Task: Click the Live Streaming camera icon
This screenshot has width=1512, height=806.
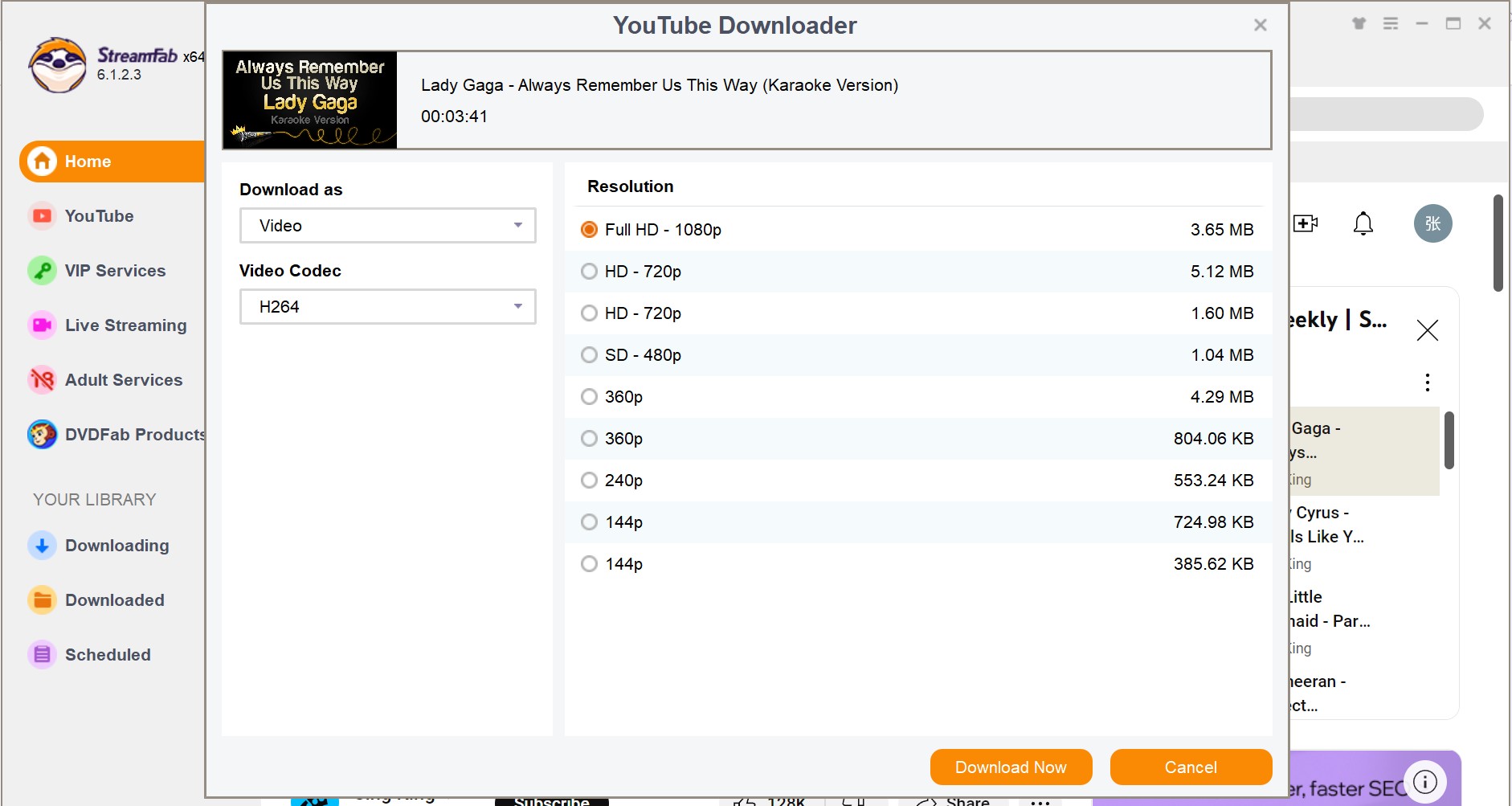Action: (x=42, y=325)
